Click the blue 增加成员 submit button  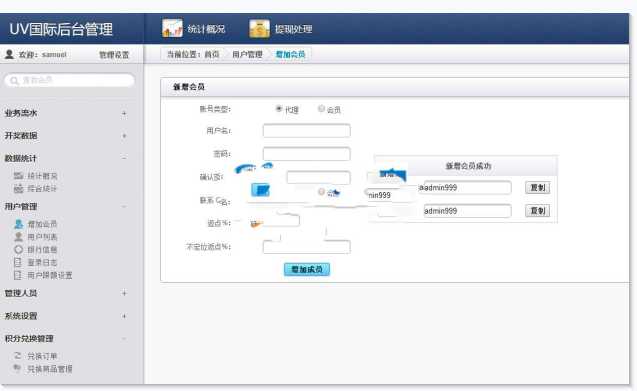tap(307, 269)
